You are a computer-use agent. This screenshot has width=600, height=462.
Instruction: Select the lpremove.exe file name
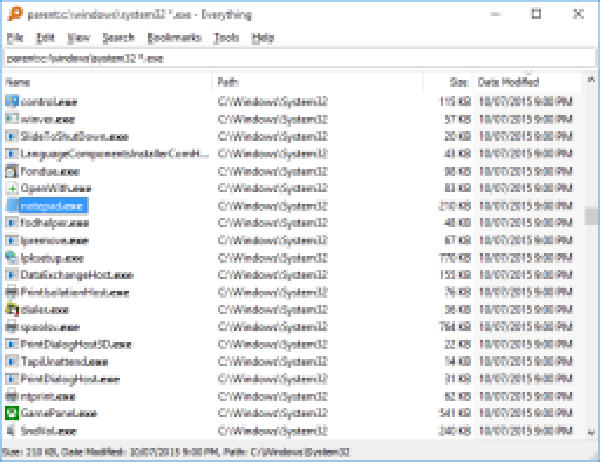tap(55, 241)
